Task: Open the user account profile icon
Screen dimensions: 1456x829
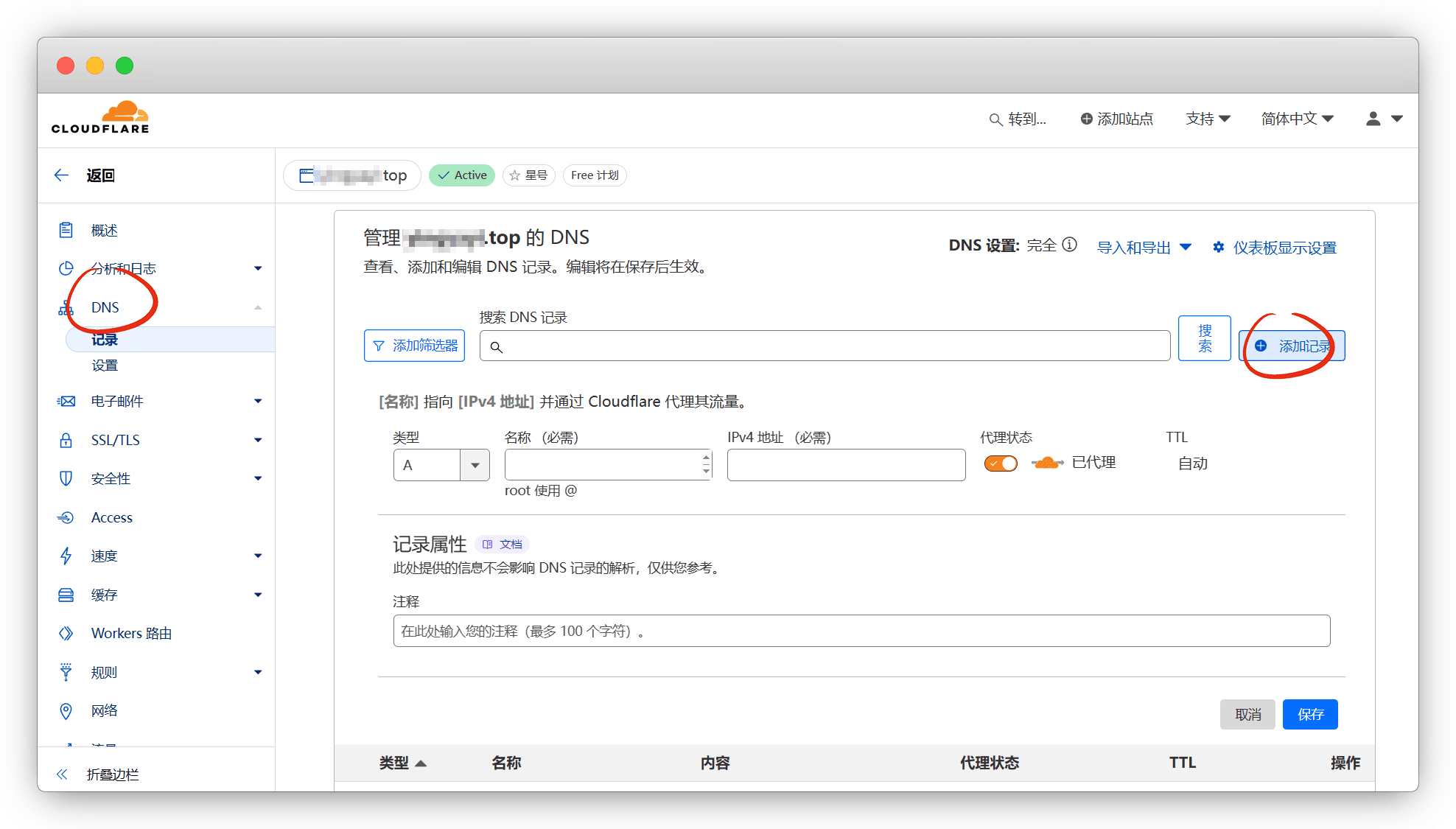Action: pos(1373,119)
